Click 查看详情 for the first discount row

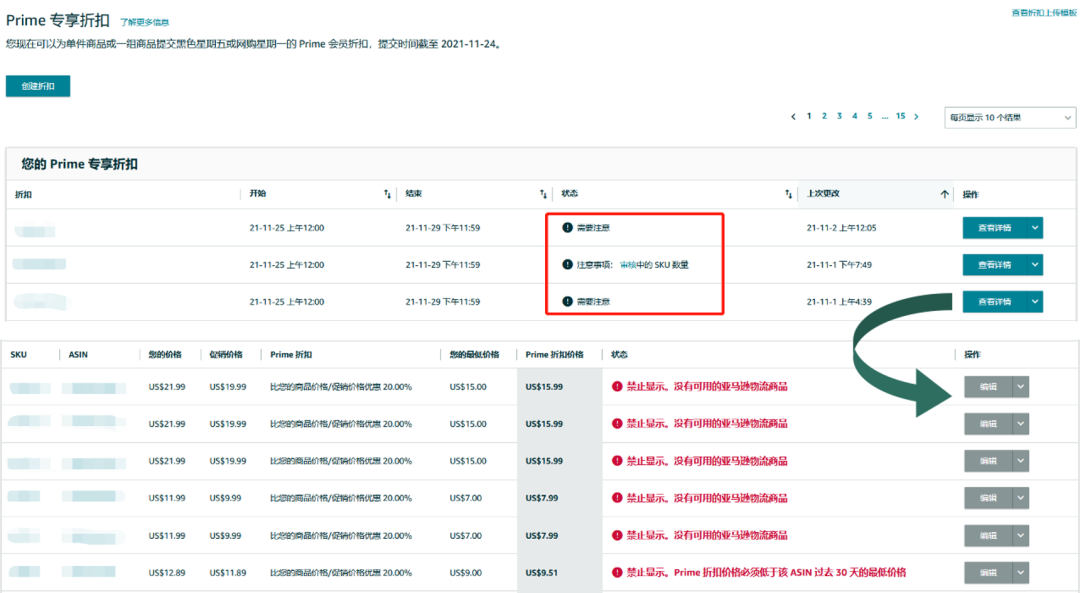coord(994,228)
